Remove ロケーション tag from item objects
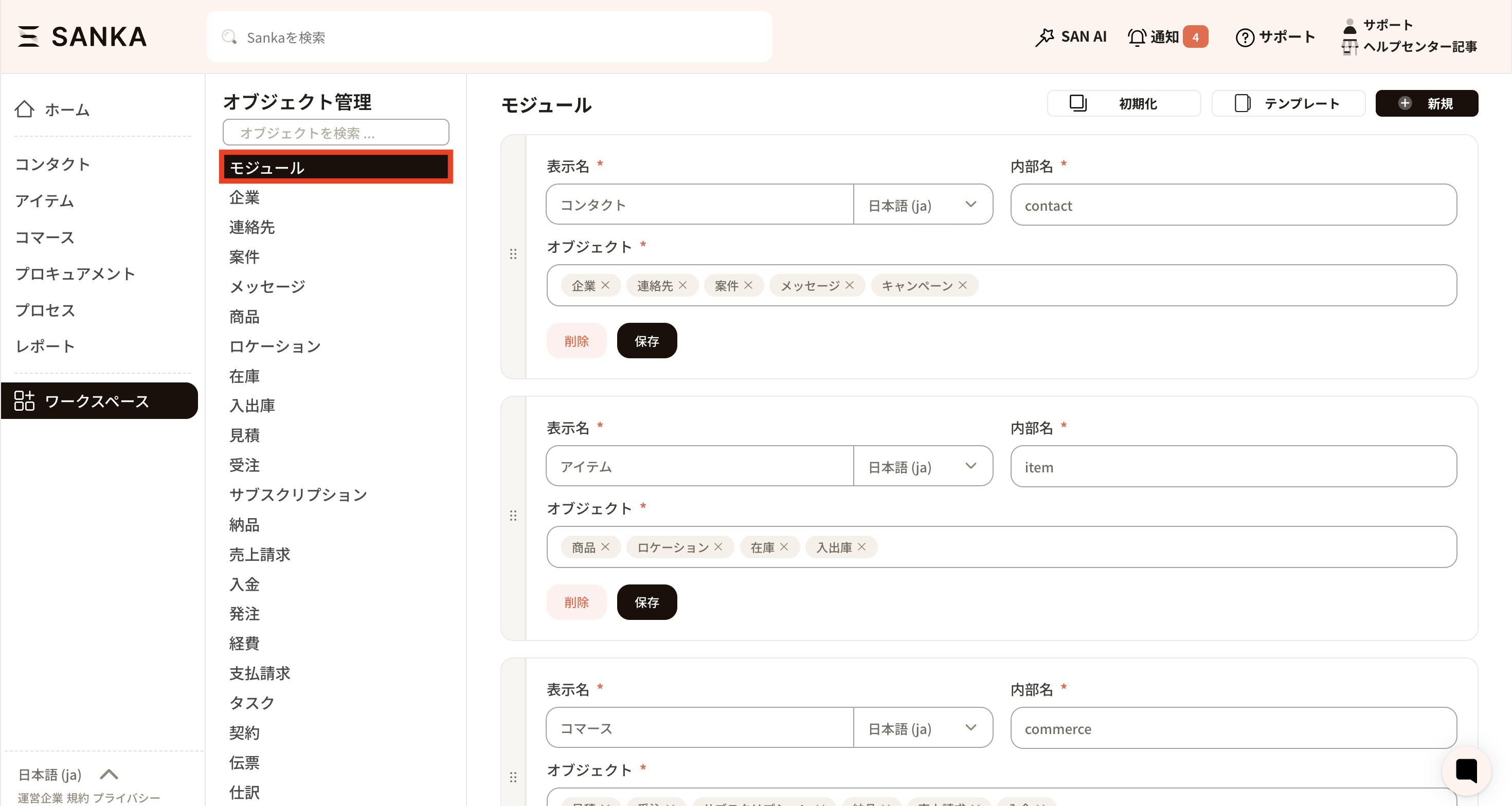This screenshot has height=806, width=1512. point(718,547)
